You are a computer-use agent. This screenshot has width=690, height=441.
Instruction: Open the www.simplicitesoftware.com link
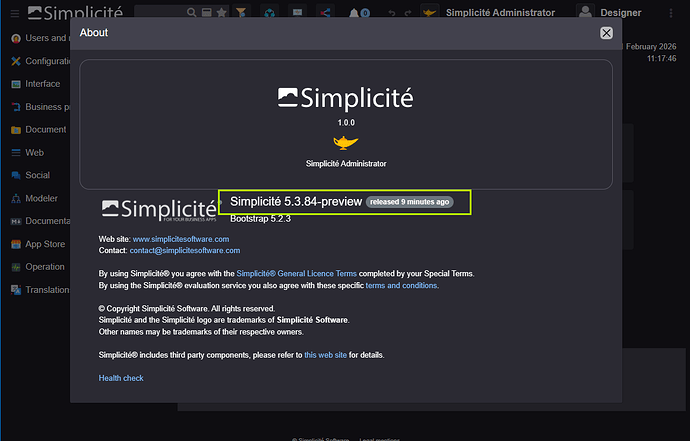pos(181,239)
